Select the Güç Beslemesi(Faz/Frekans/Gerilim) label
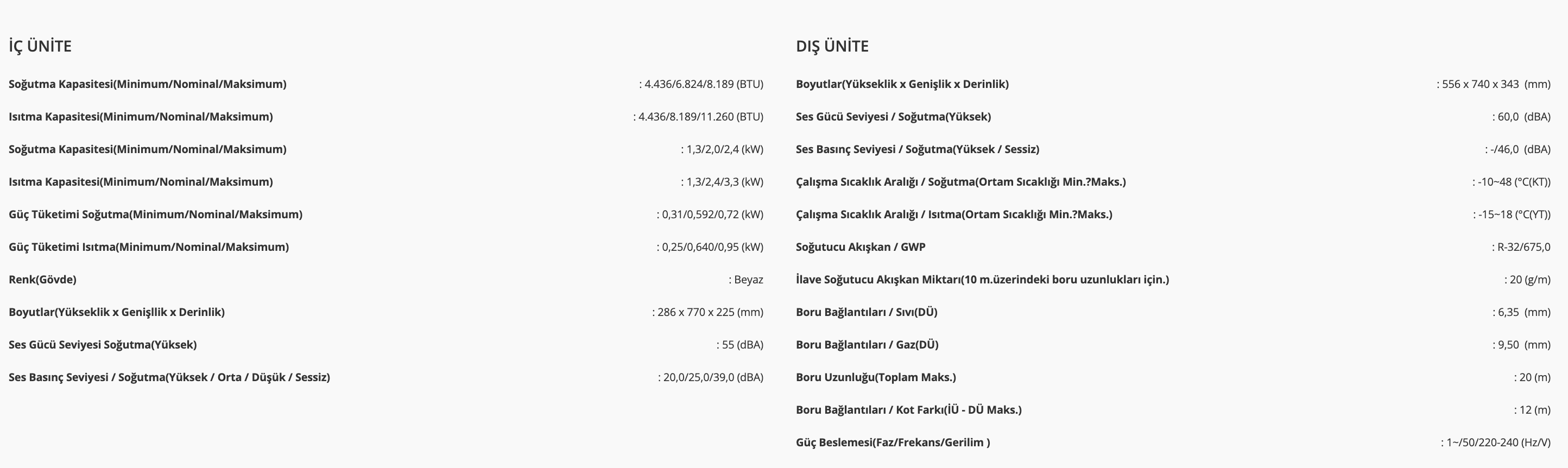 coord(893,442)
